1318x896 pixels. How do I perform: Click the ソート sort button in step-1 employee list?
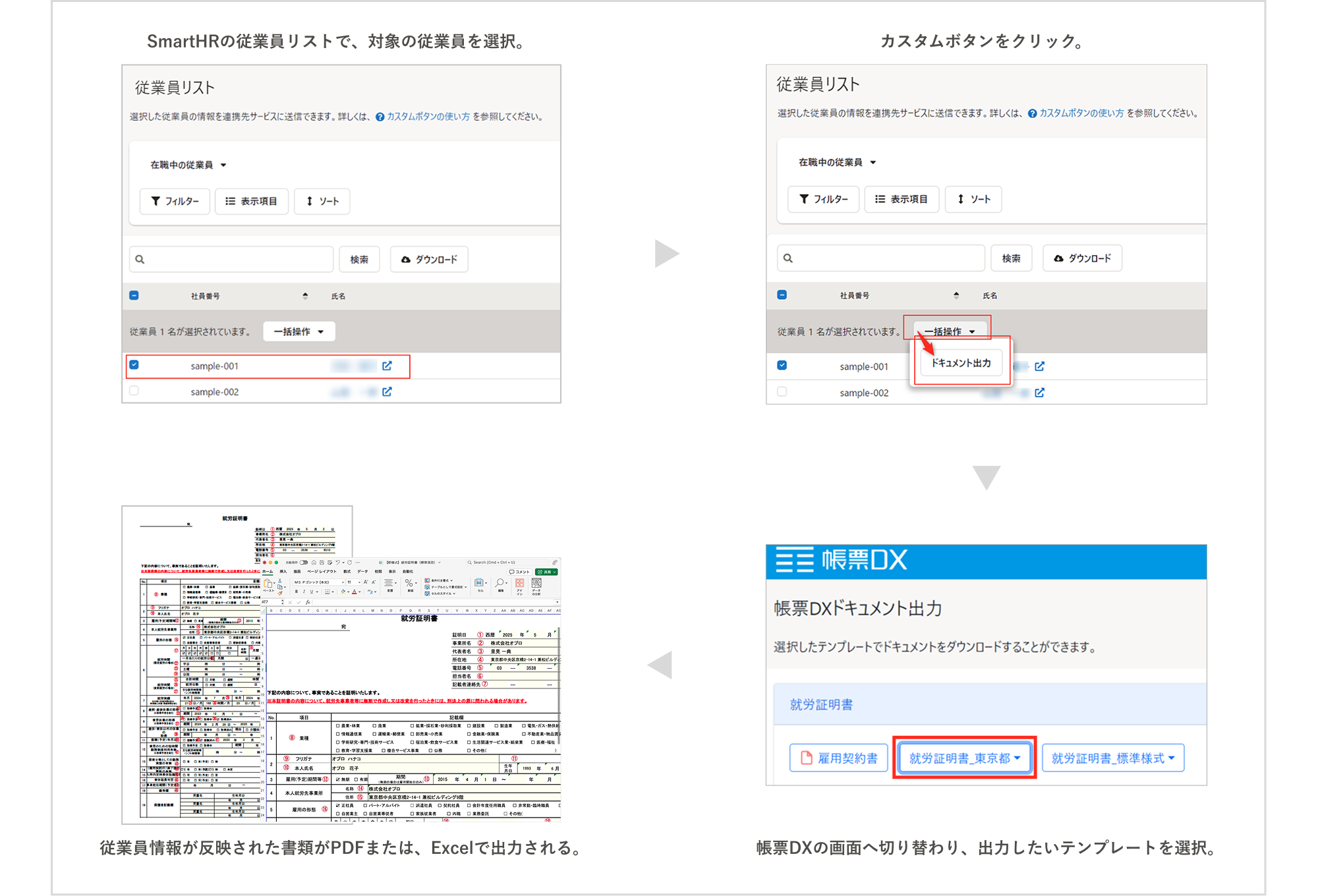pos(322,201)
